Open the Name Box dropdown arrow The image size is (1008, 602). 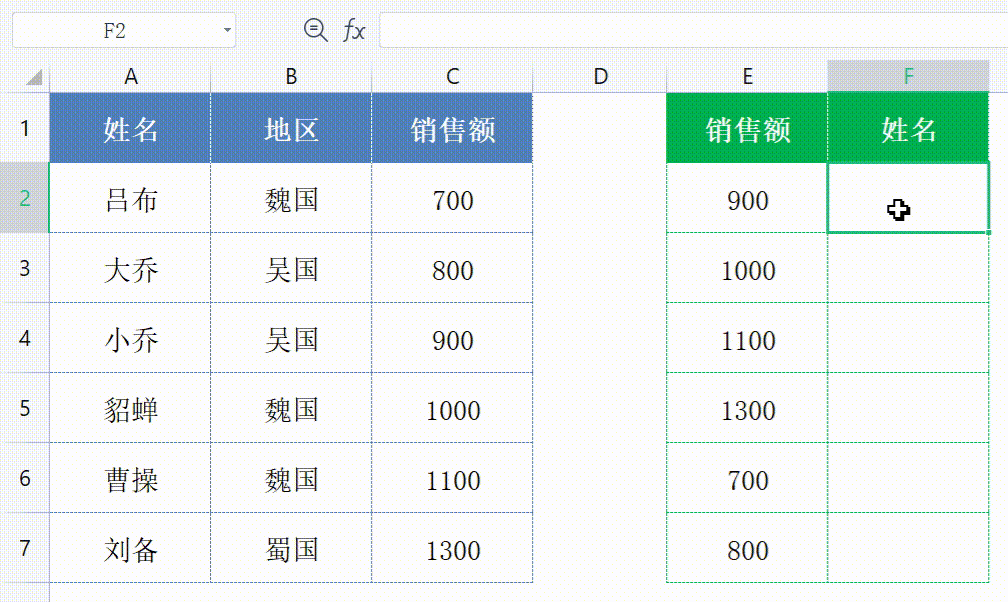point(228,31)
